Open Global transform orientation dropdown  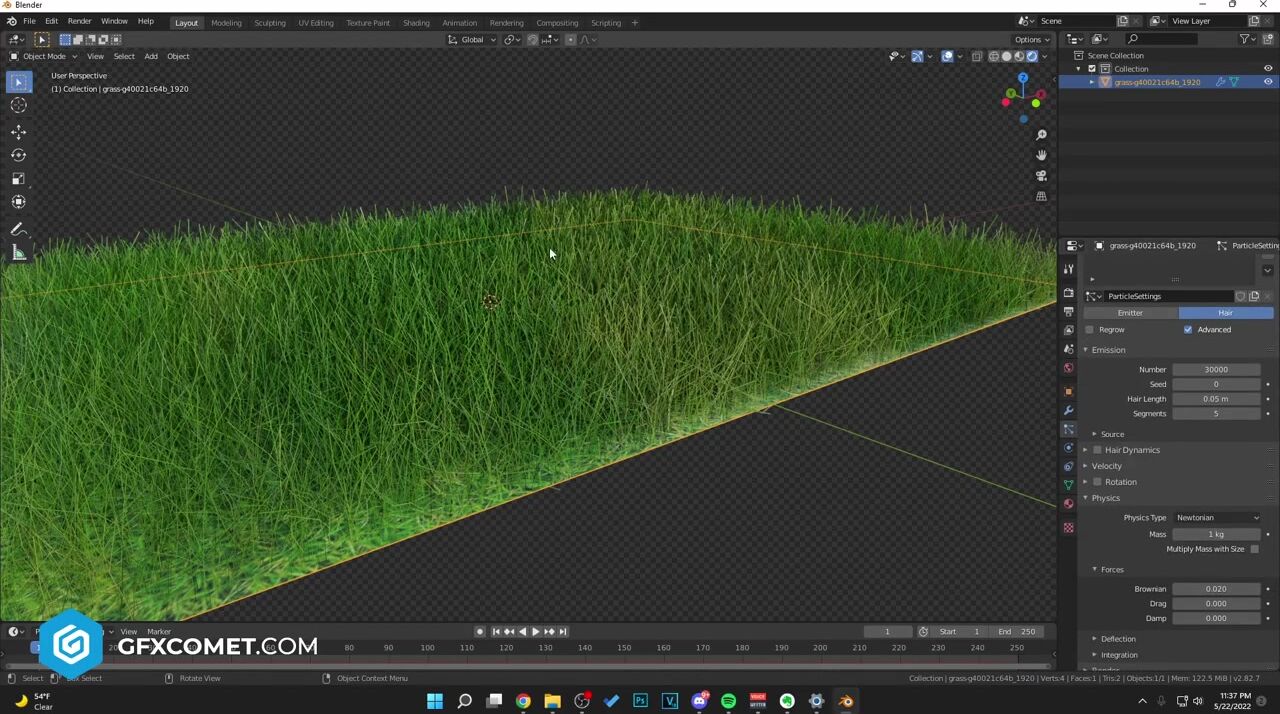(471, 39)
